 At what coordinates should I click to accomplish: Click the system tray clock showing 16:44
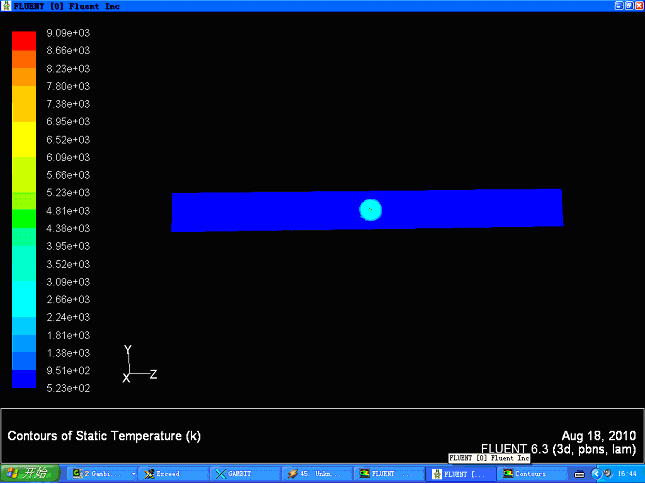(x=626, y=473)
